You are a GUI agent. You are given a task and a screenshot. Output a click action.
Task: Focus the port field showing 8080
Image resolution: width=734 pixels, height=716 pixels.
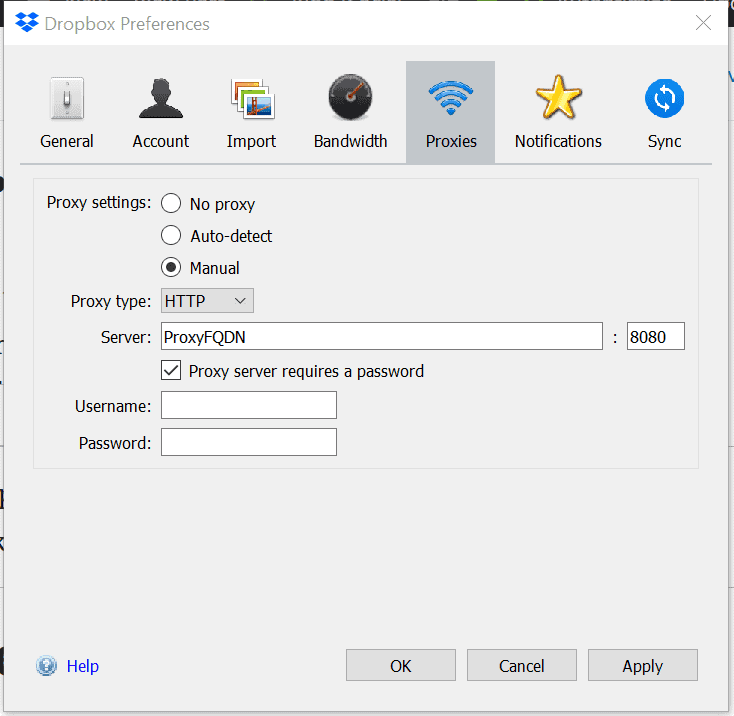pyautogui.click(x=655, y=337)
